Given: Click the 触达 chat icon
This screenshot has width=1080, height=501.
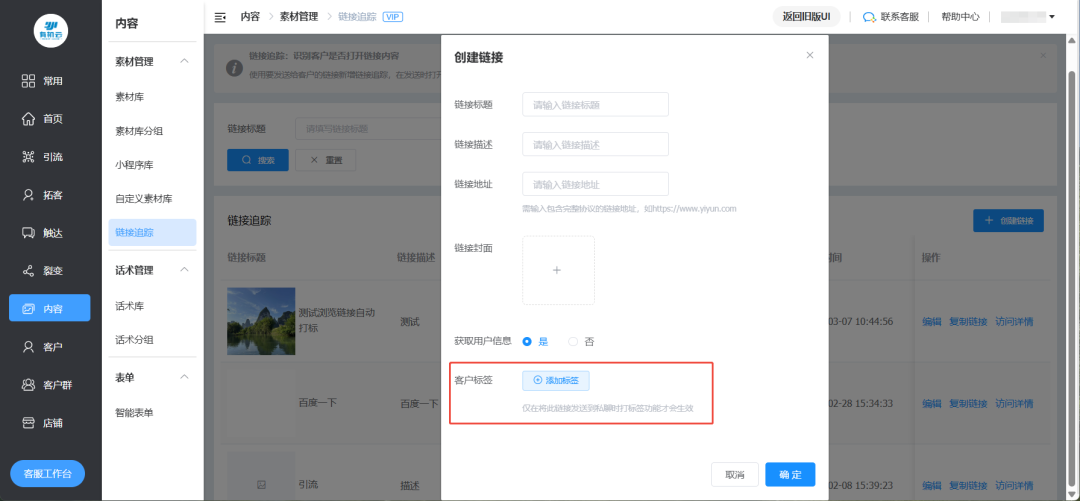Looking at the screenshot, I should coord(28,233).
